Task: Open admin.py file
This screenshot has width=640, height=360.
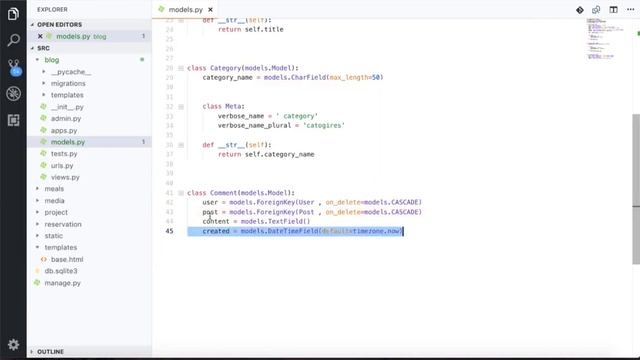Action: [66, 118]
